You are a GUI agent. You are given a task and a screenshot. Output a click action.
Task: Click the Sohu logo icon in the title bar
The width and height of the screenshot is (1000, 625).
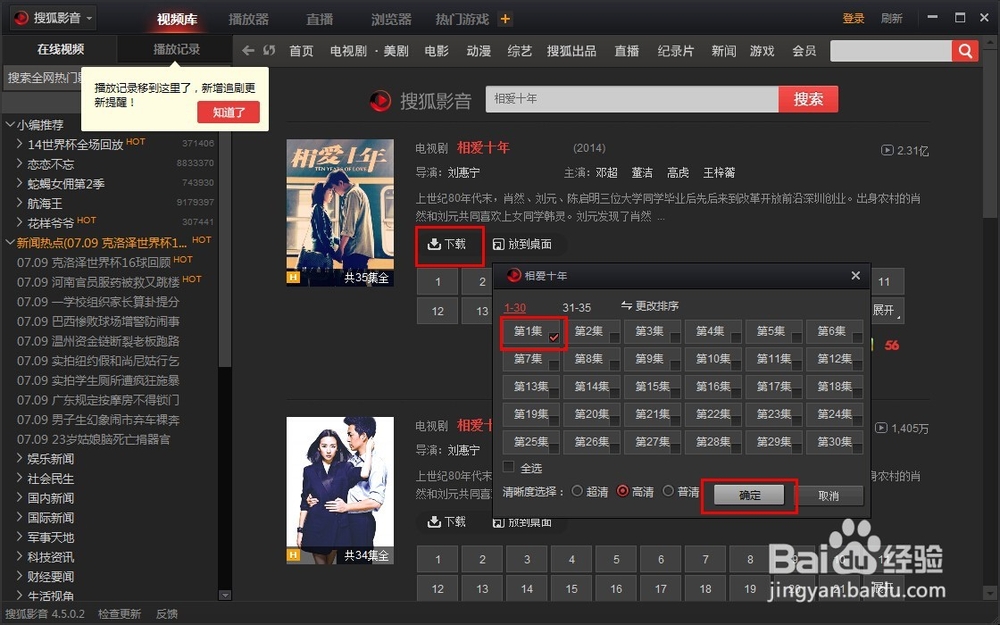21,18
